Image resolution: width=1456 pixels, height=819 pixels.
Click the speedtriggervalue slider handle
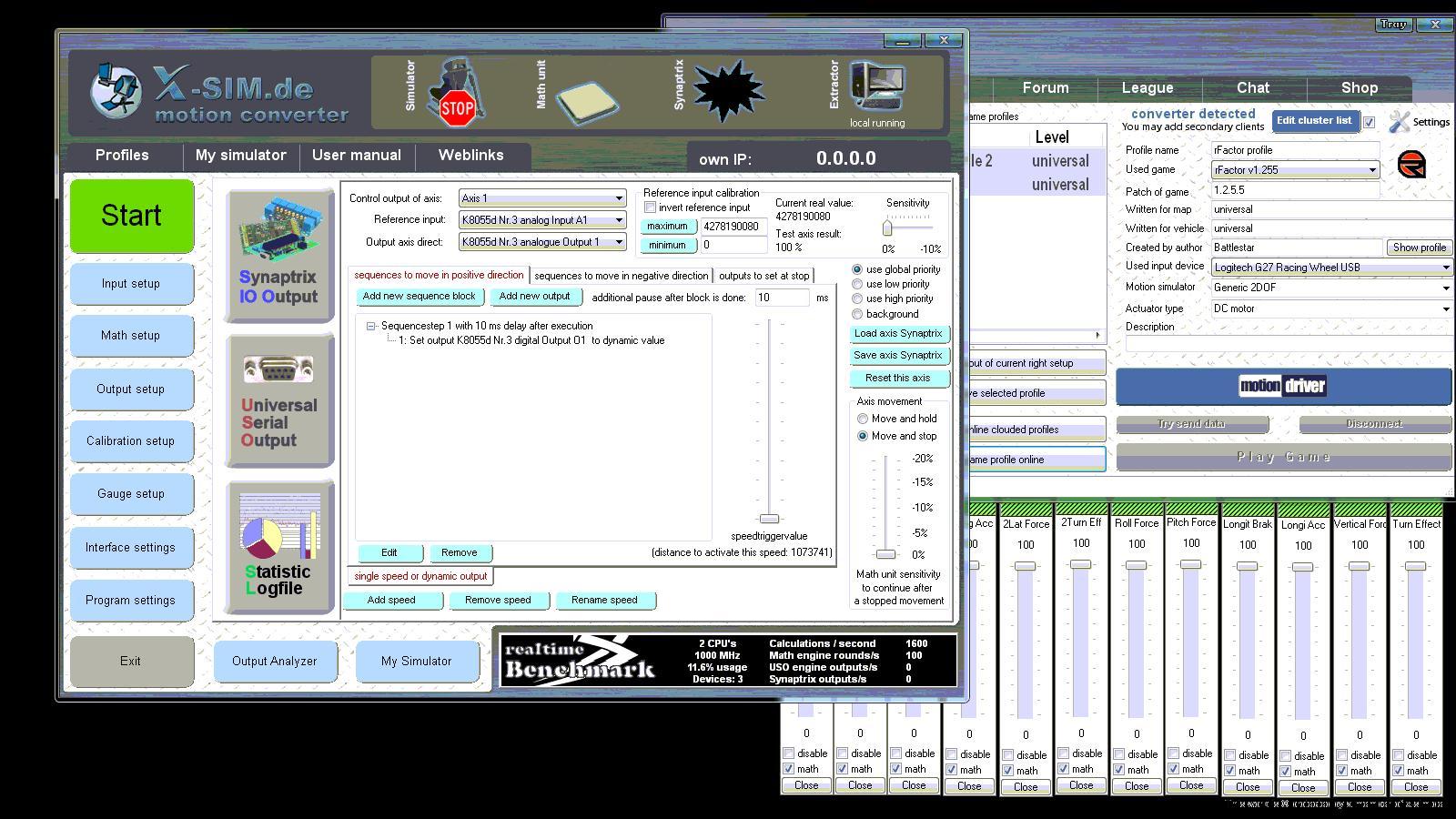pyautogui.click(x=769, y=519)
